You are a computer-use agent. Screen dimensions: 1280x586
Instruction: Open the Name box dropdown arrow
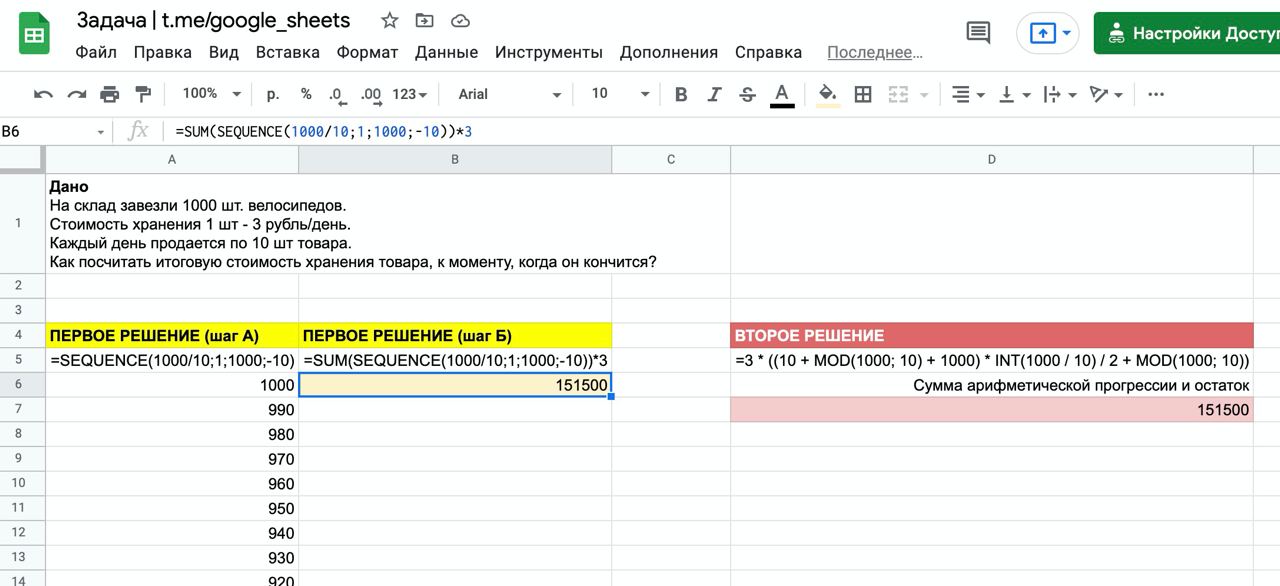(x=100, y=132)
